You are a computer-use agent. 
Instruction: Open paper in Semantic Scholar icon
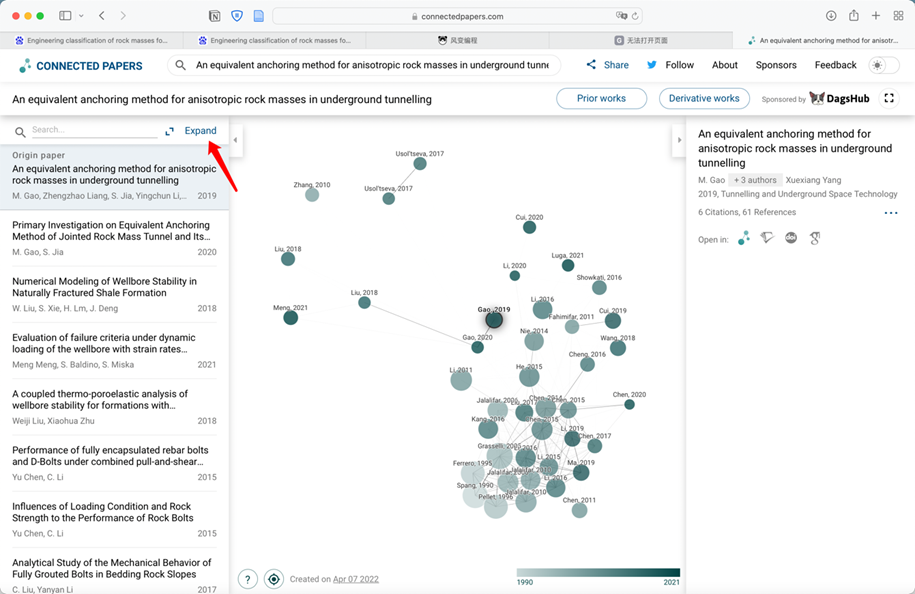767,238
